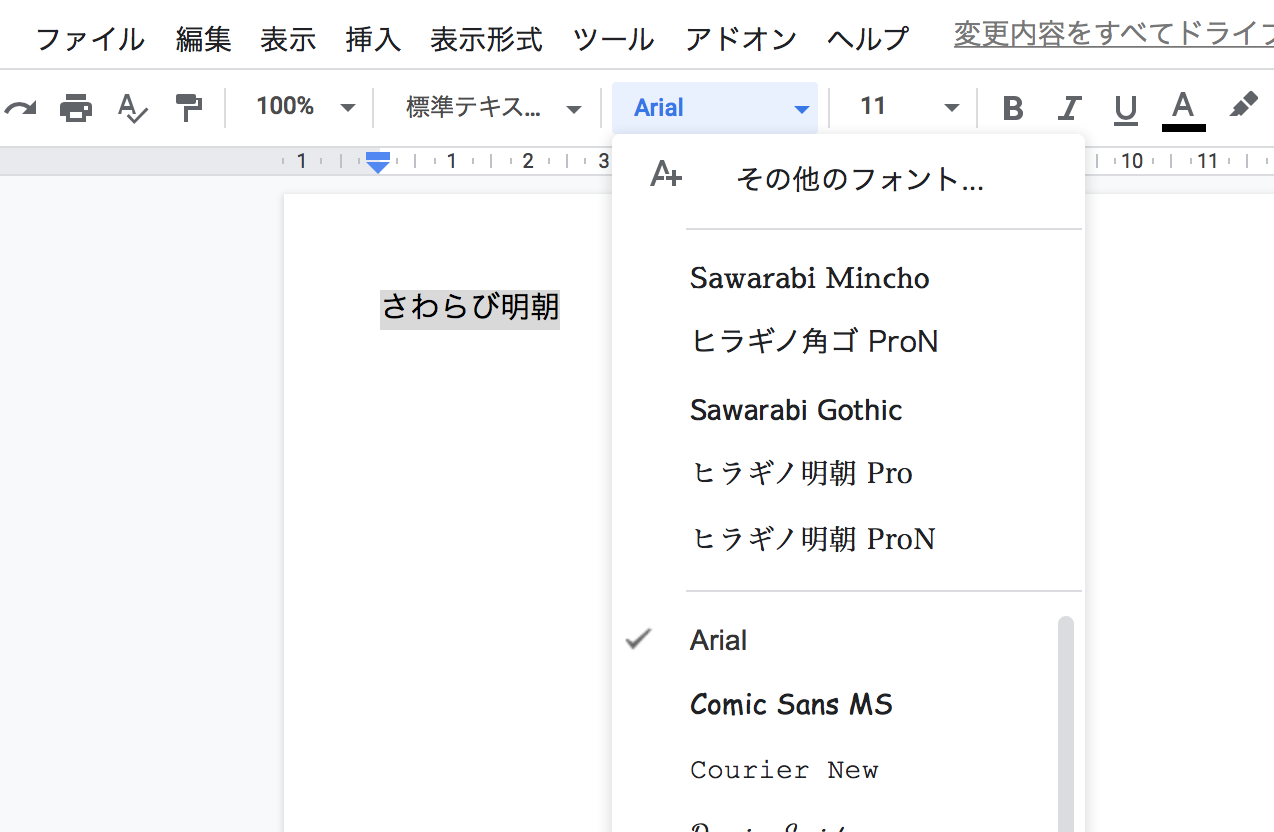The image size is (1274, 832).
Task: Run spelling and grammar check icon
Action: coord(132,107)
